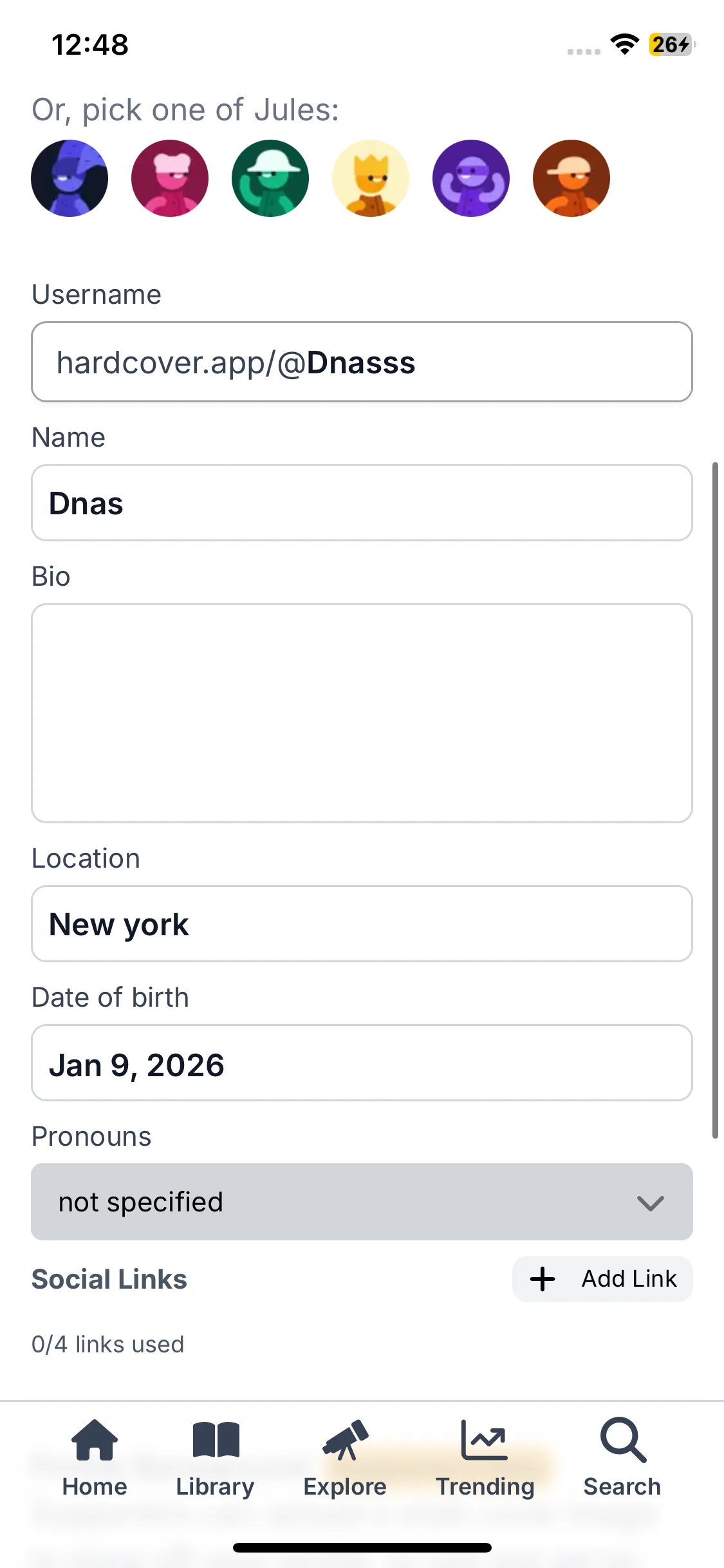
Task: Click into the empty Bio text area
Action: pos(362,713)
